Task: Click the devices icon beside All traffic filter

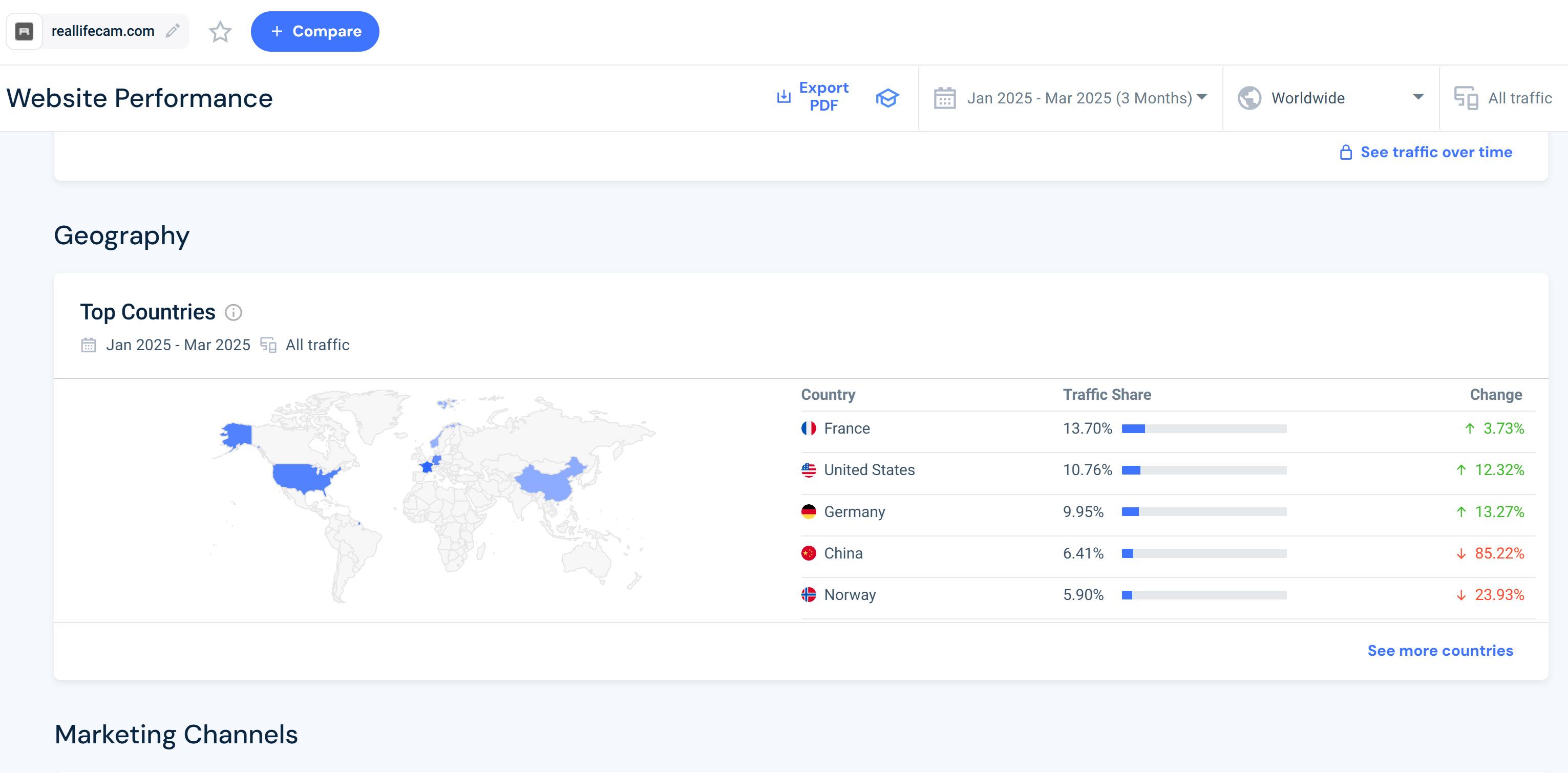Action: 1466,98
